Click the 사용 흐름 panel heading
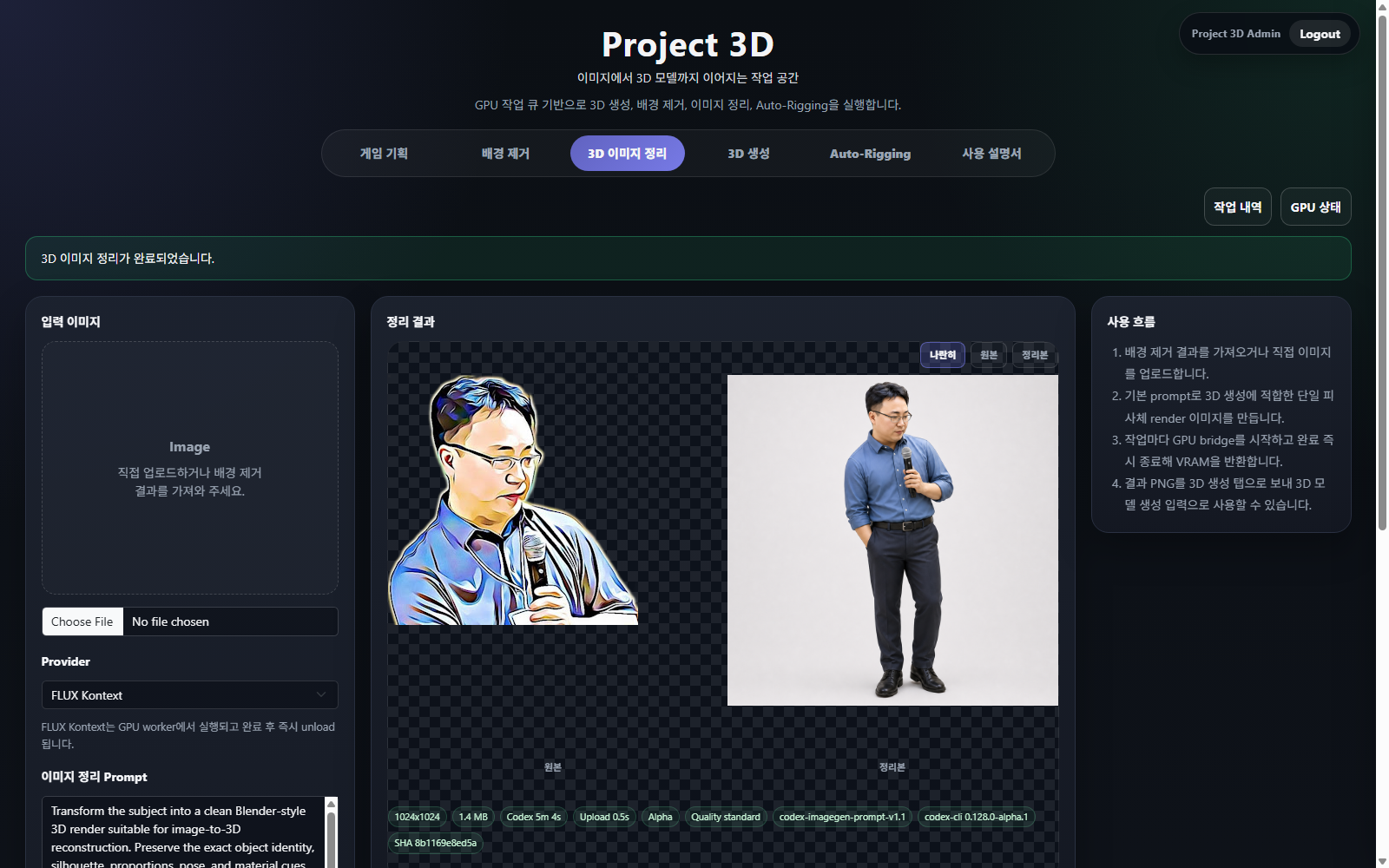The width and height of the screenshot is (1389, 868). point(1131,321)
